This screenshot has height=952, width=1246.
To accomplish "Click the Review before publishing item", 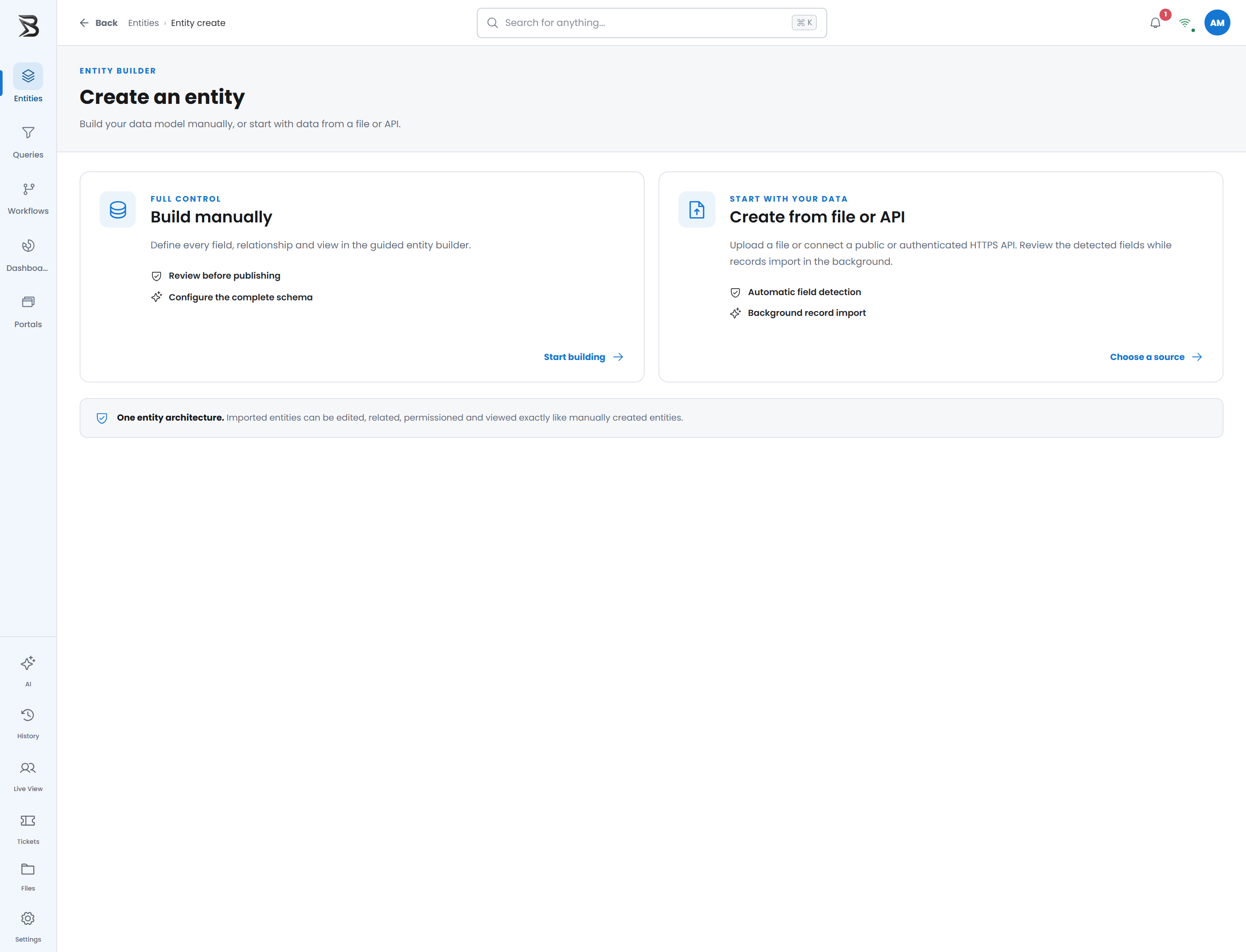I will 216,276.
